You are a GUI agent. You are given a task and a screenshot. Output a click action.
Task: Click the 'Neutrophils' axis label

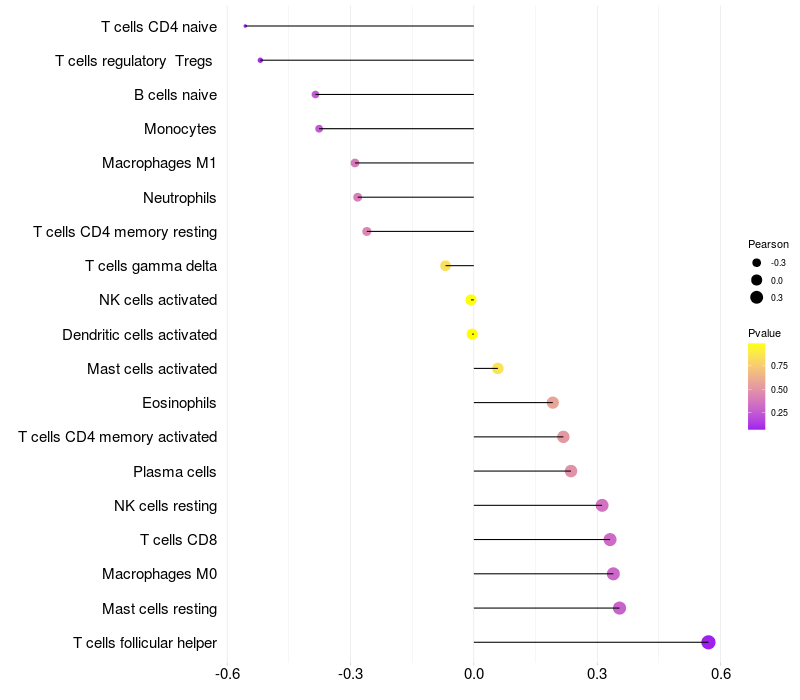(x=180, y=197)
